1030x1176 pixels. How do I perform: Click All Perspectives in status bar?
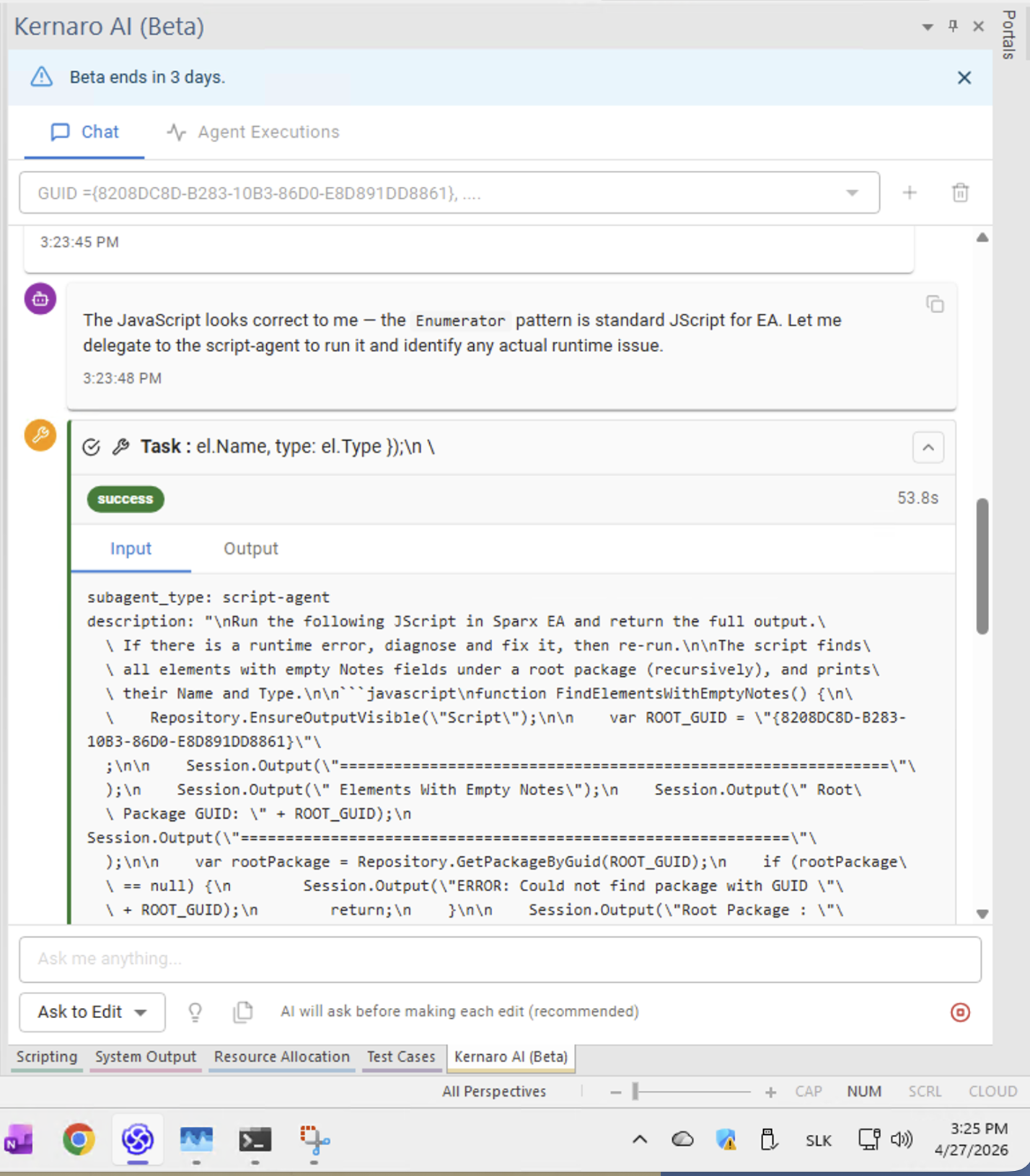pyautogui.click(x=494, y=1092)
